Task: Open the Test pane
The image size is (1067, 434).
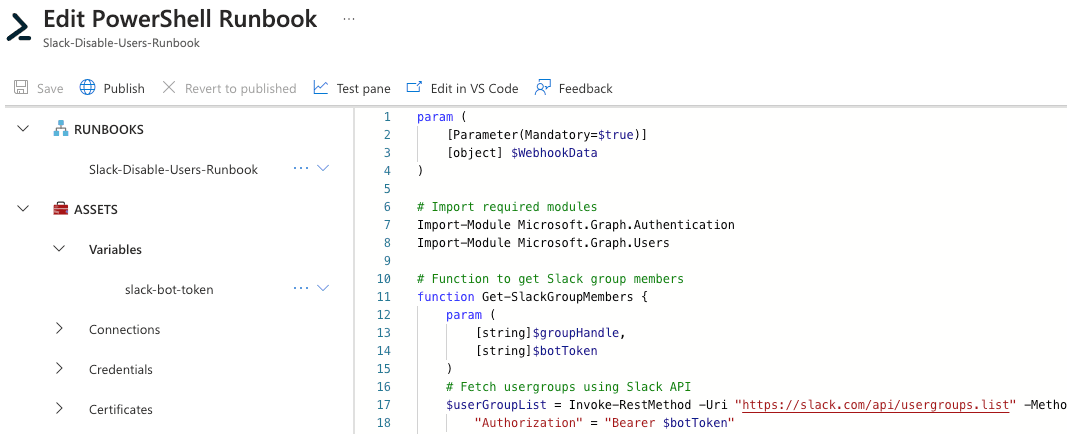Action: (x=352, y=88)
